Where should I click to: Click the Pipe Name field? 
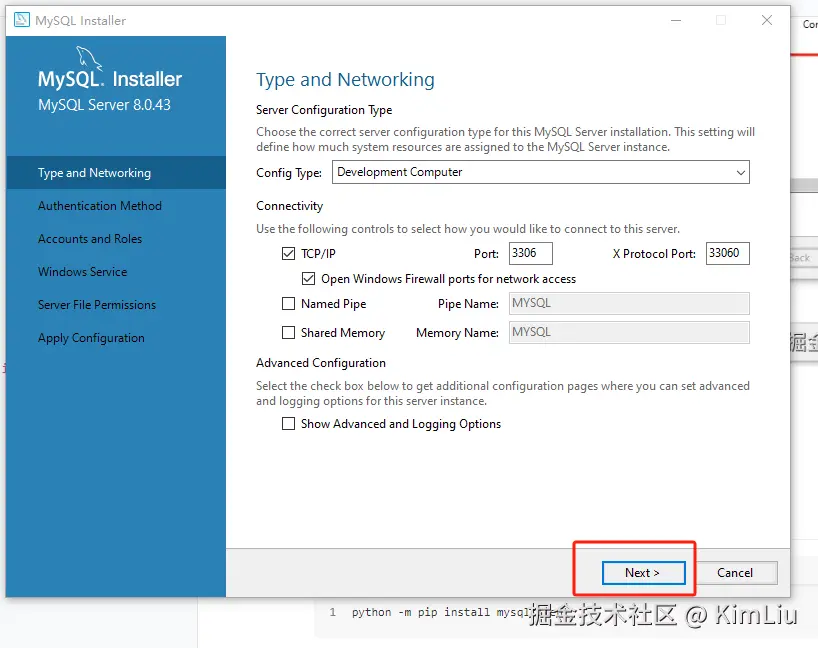pos(629,303)
